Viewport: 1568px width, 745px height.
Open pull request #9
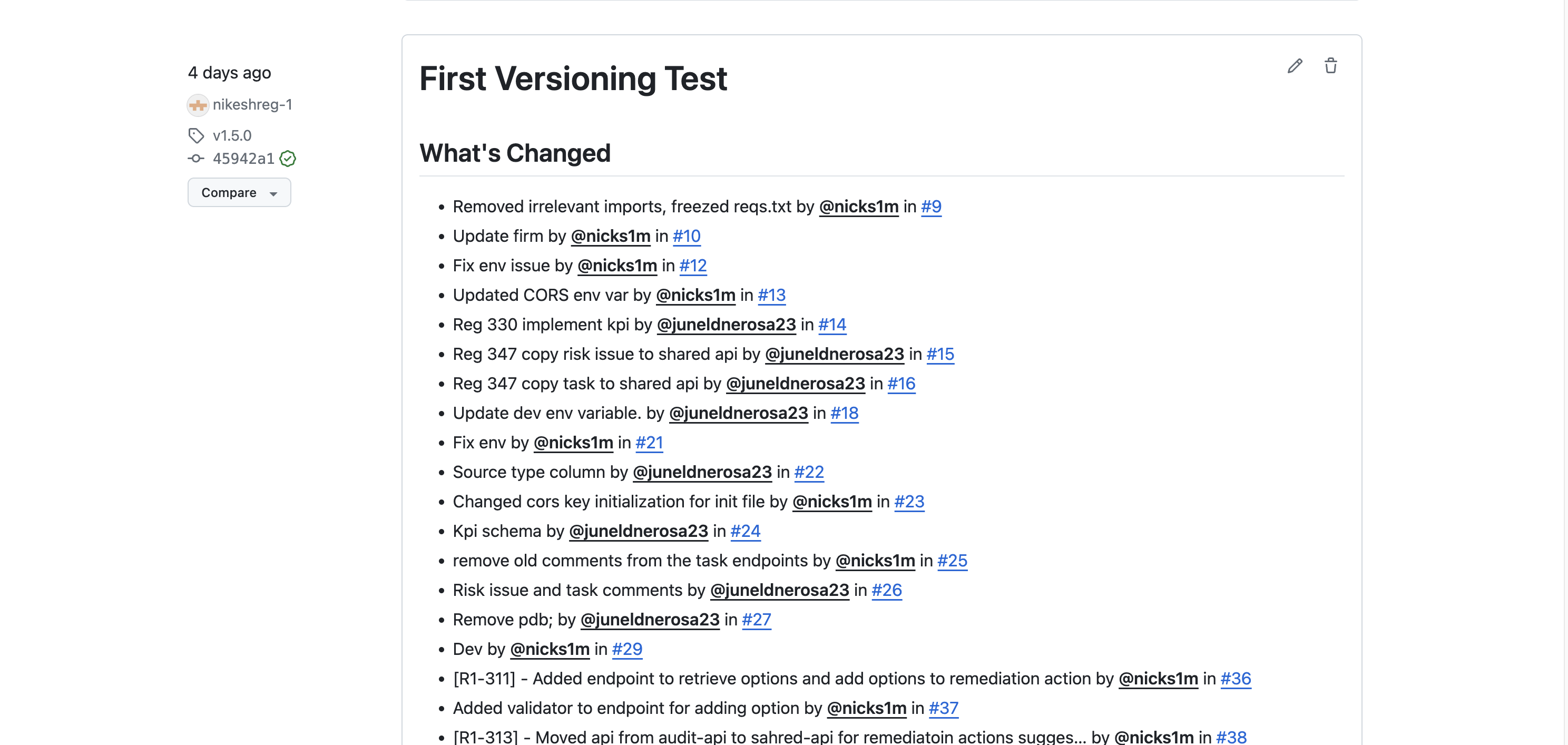930,207
